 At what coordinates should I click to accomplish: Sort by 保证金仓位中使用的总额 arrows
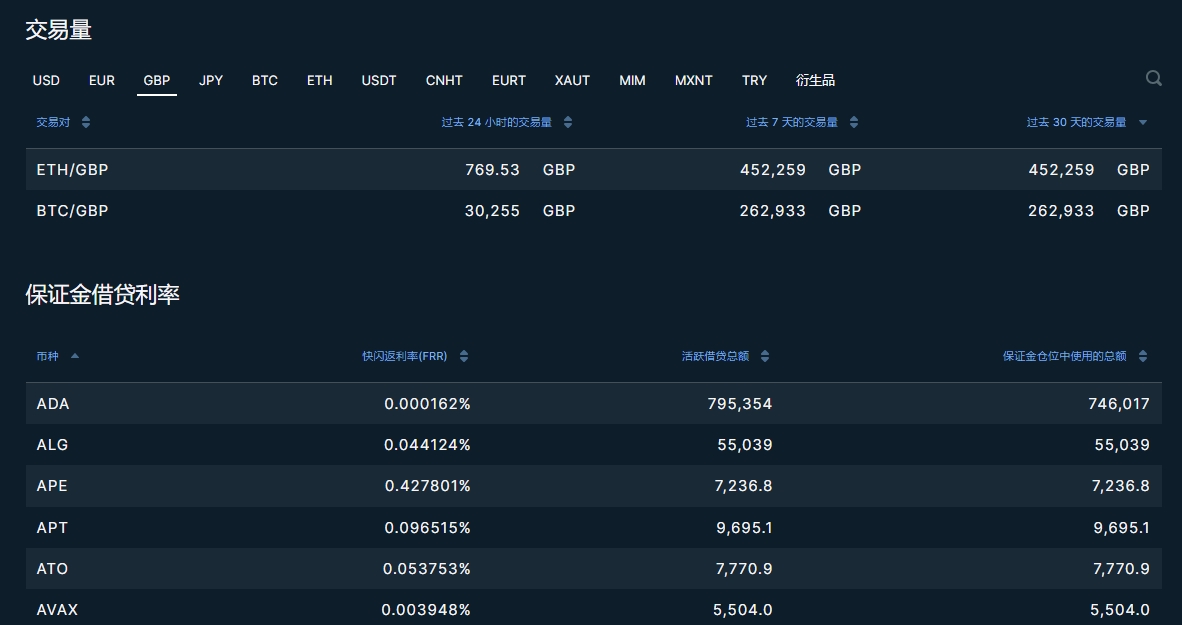(x=1143, y=356)
